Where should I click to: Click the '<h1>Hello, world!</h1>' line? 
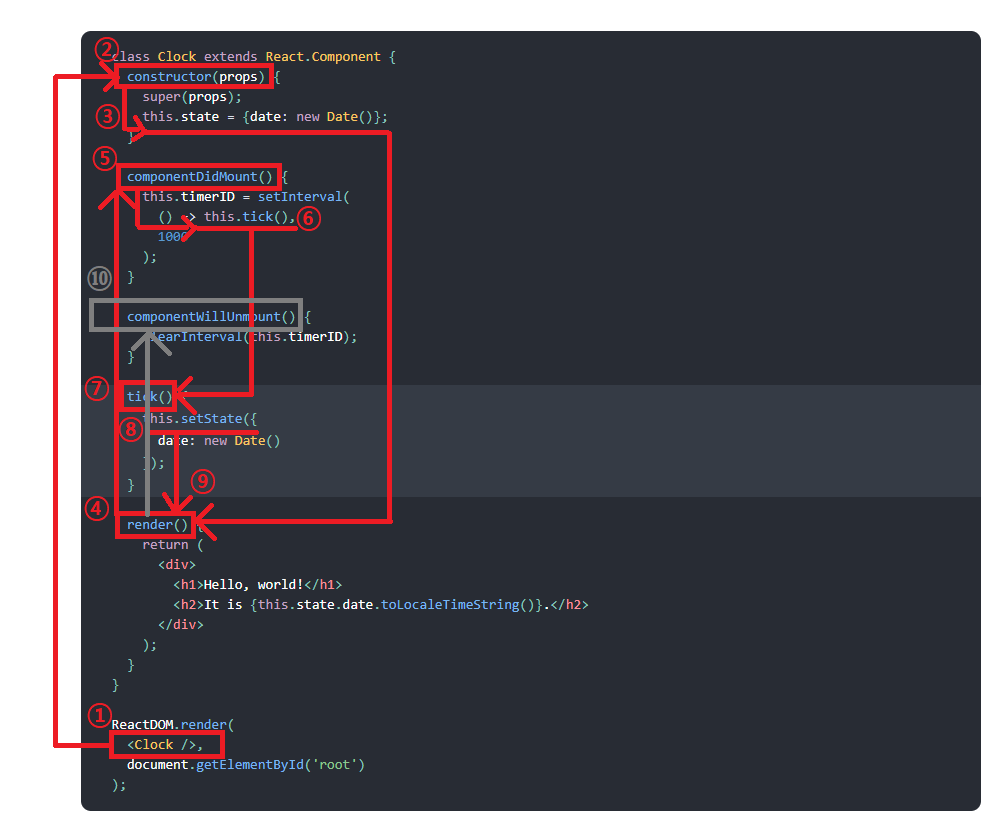coord(257,584)
